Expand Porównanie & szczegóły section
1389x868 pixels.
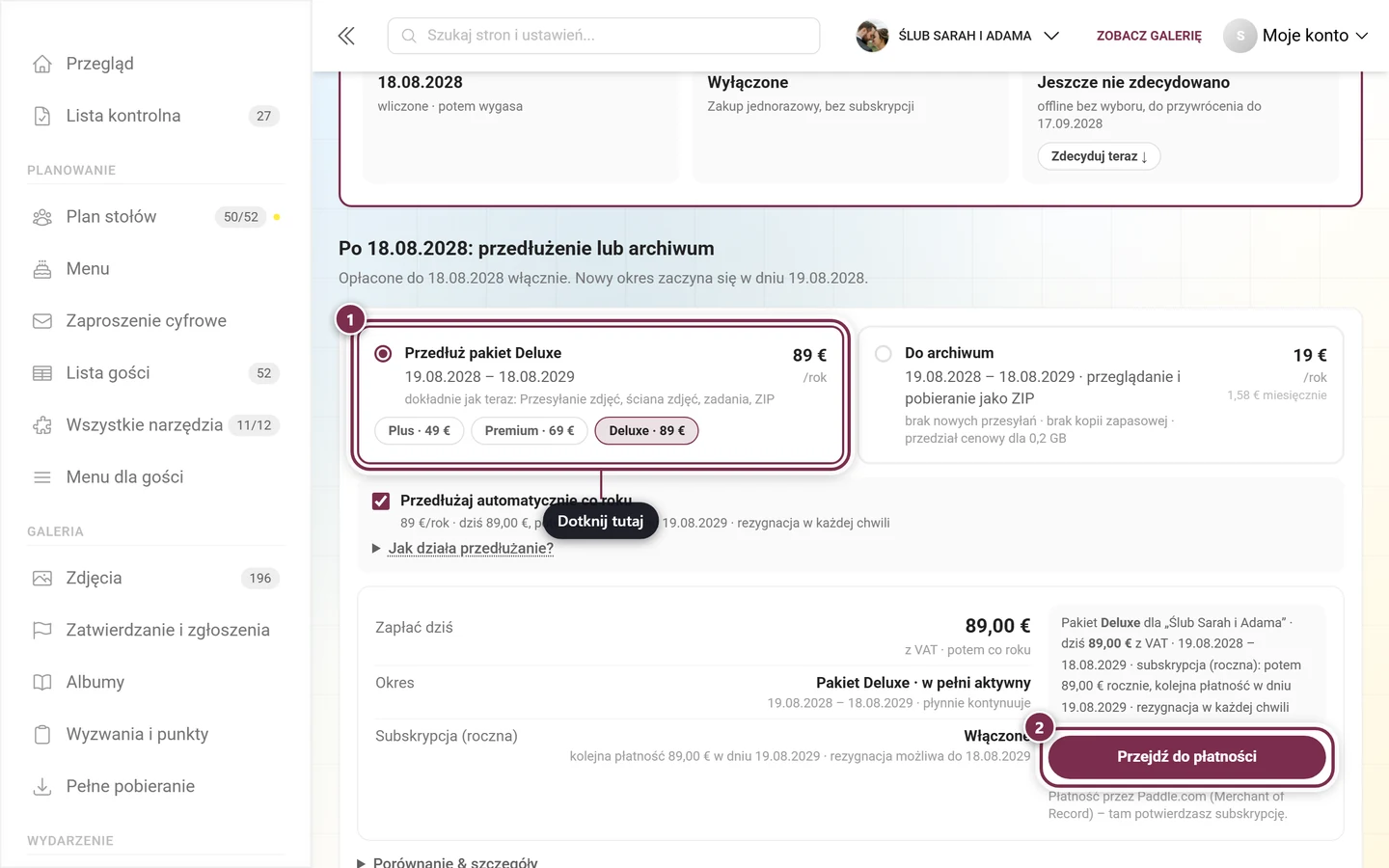pos(448,862)
